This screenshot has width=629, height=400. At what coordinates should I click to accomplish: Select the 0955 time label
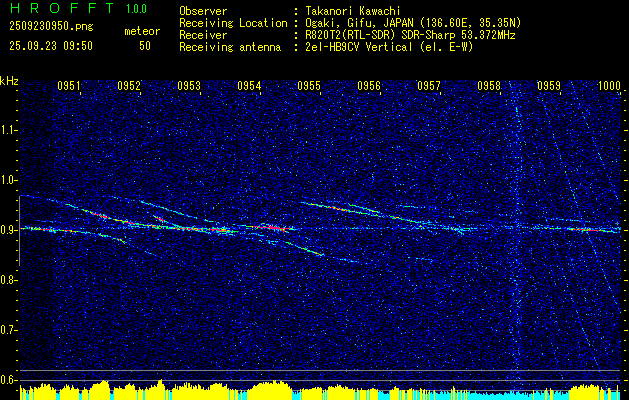click(x=309, y=86)
